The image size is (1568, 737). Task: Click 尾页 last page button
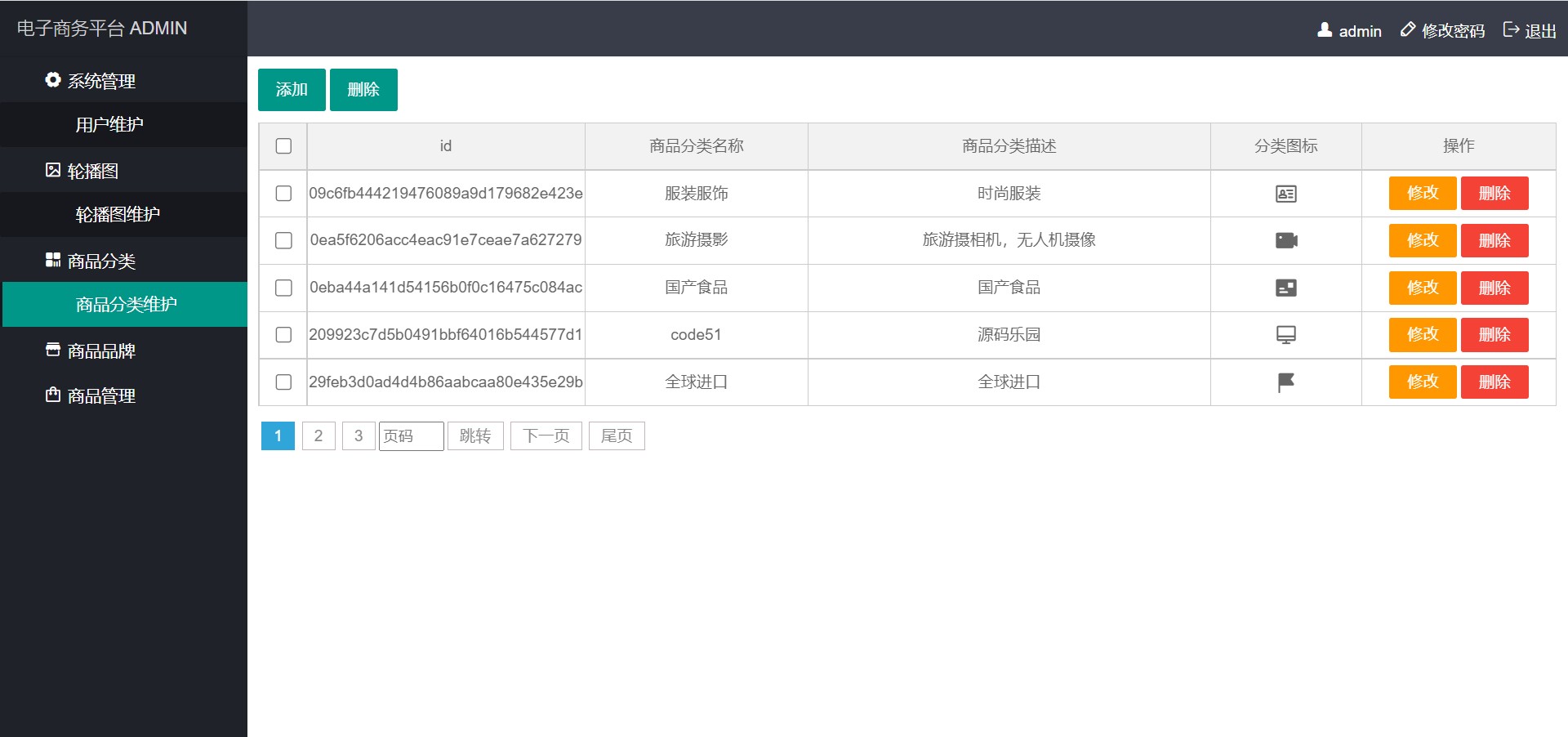(617, 435)
